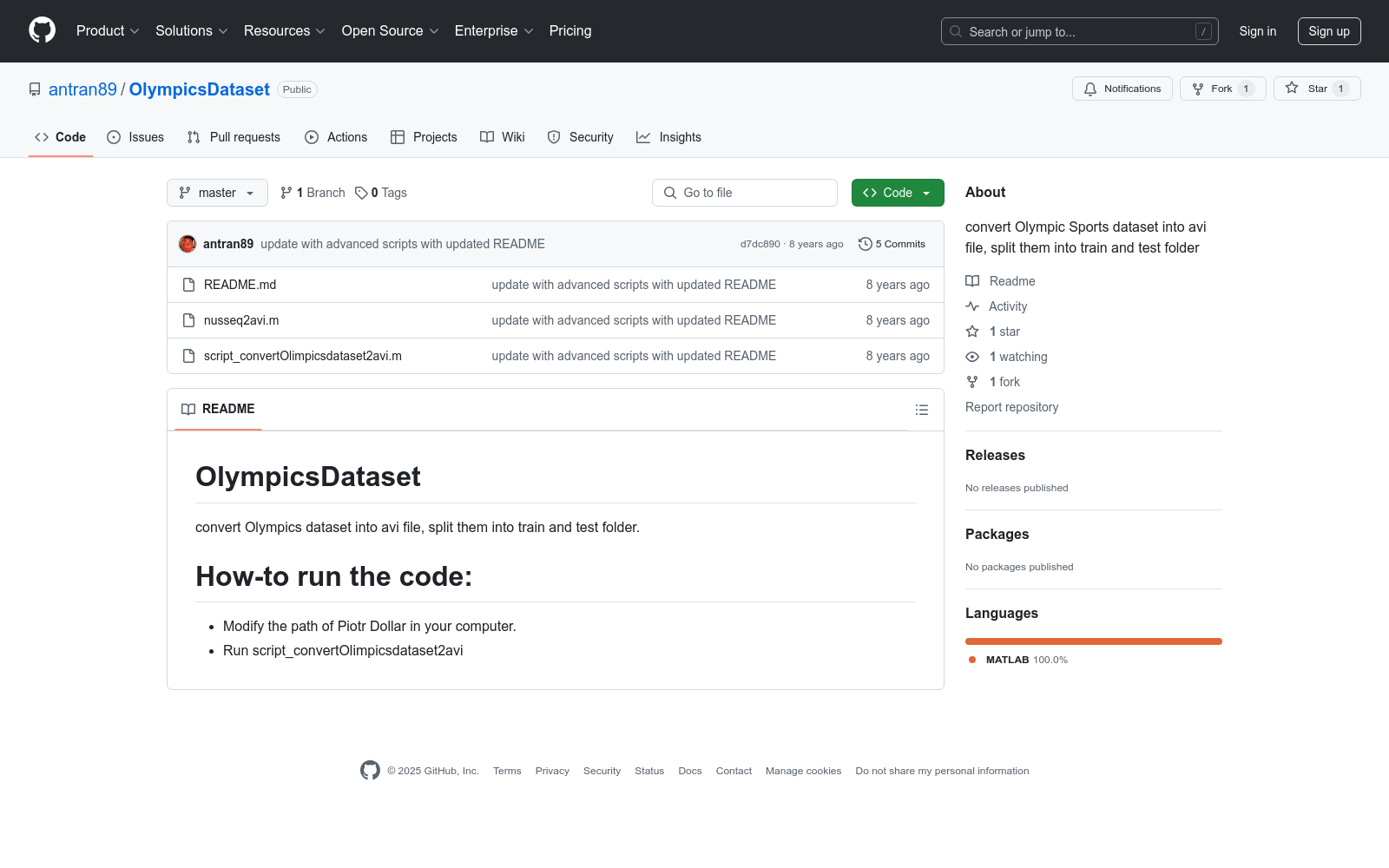The height and width of the screenshot is (868, 1389).
Task: Open the OlympicsDataset repository link
Action: [x=200, y=89]
